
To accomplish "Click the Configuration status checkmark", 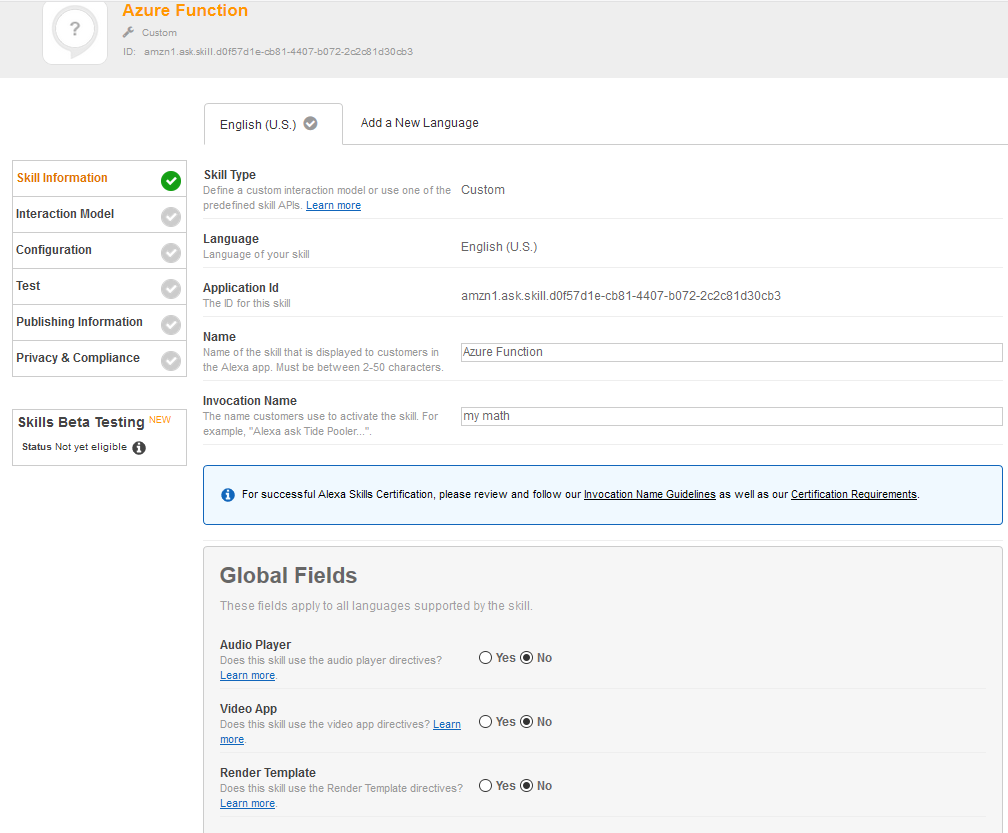I will point(171,253).
